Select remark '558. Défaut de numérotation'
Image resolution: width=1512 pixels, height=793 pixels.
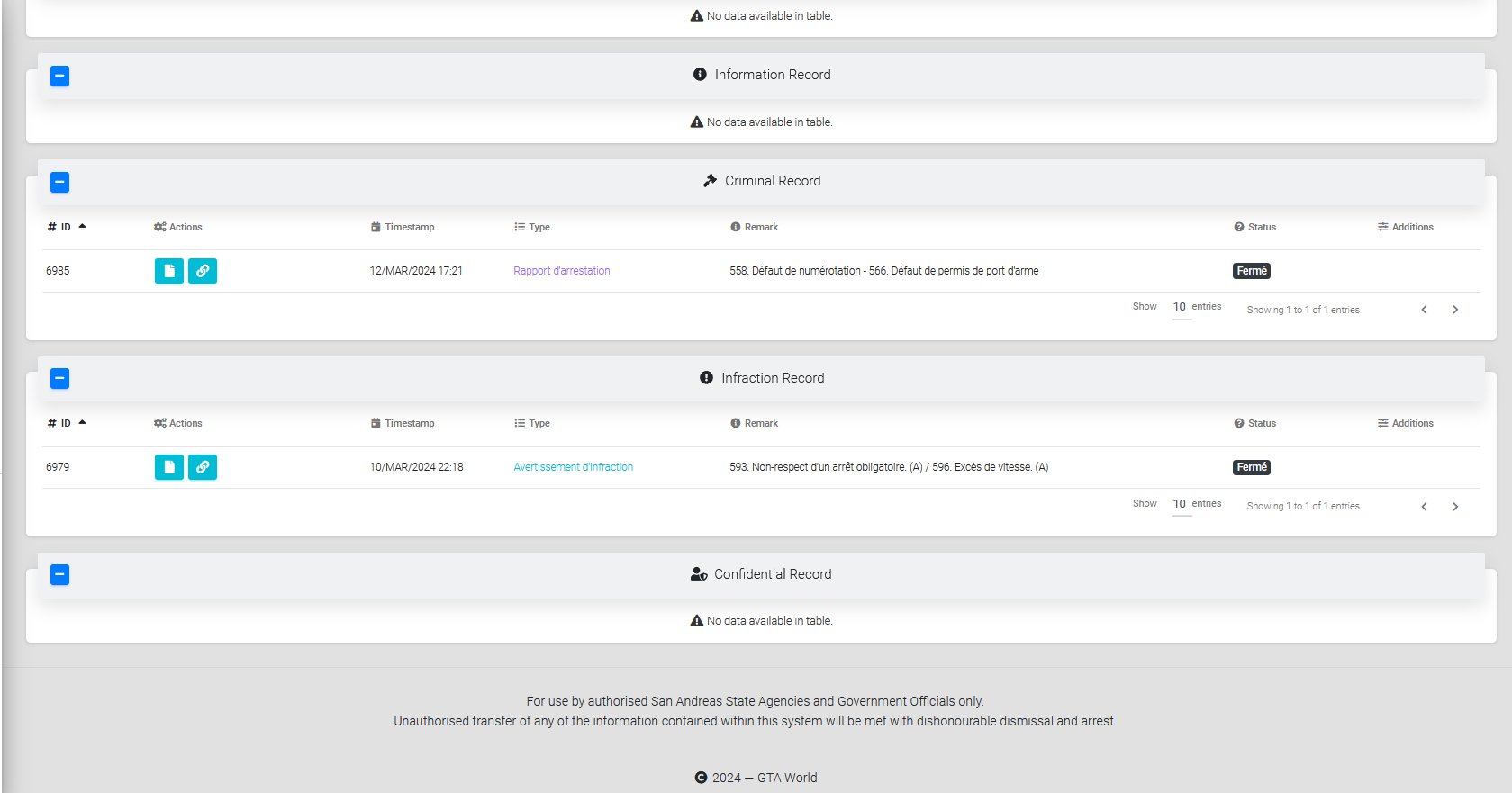tap(795, 271)
